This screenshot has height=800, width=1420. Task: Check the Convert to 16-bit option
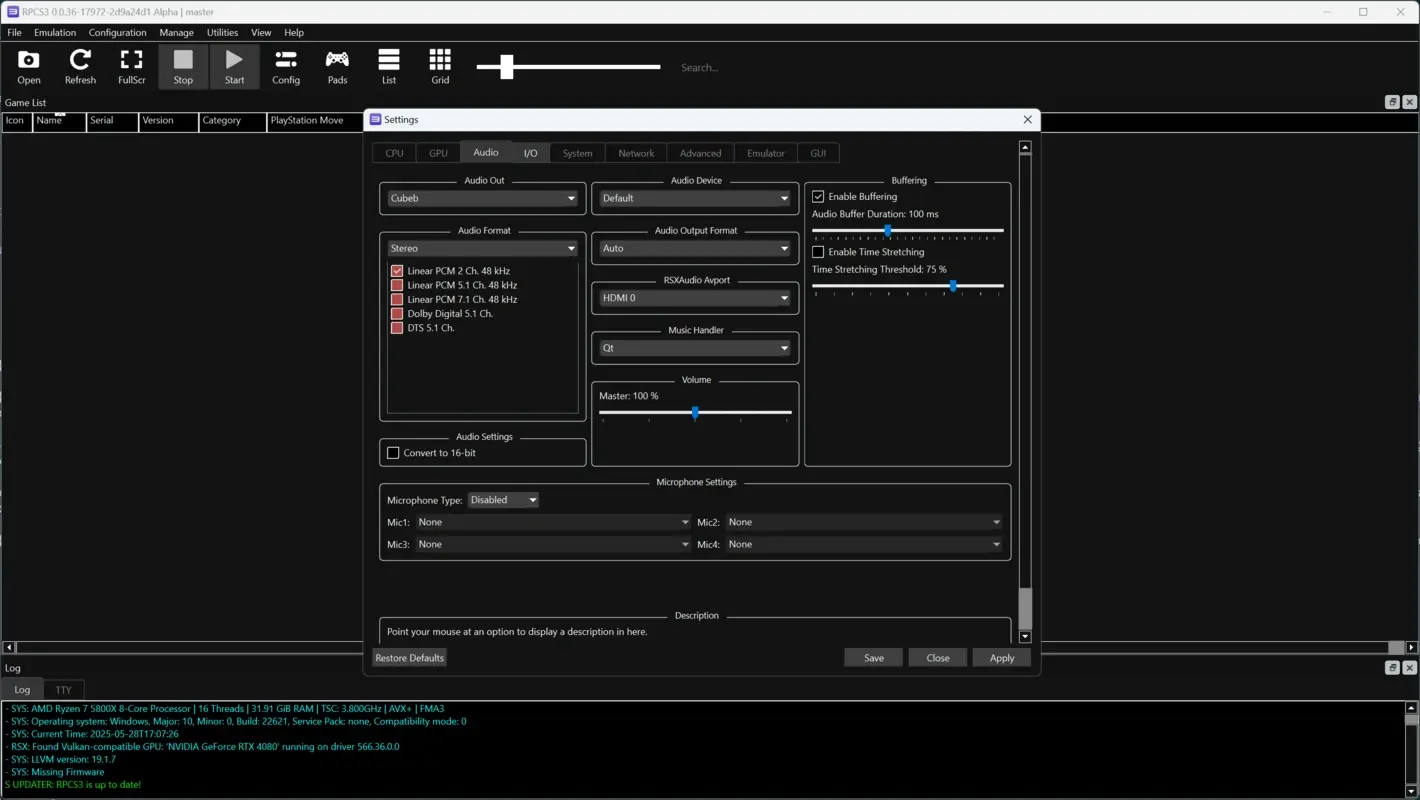[x=393, y=452]
